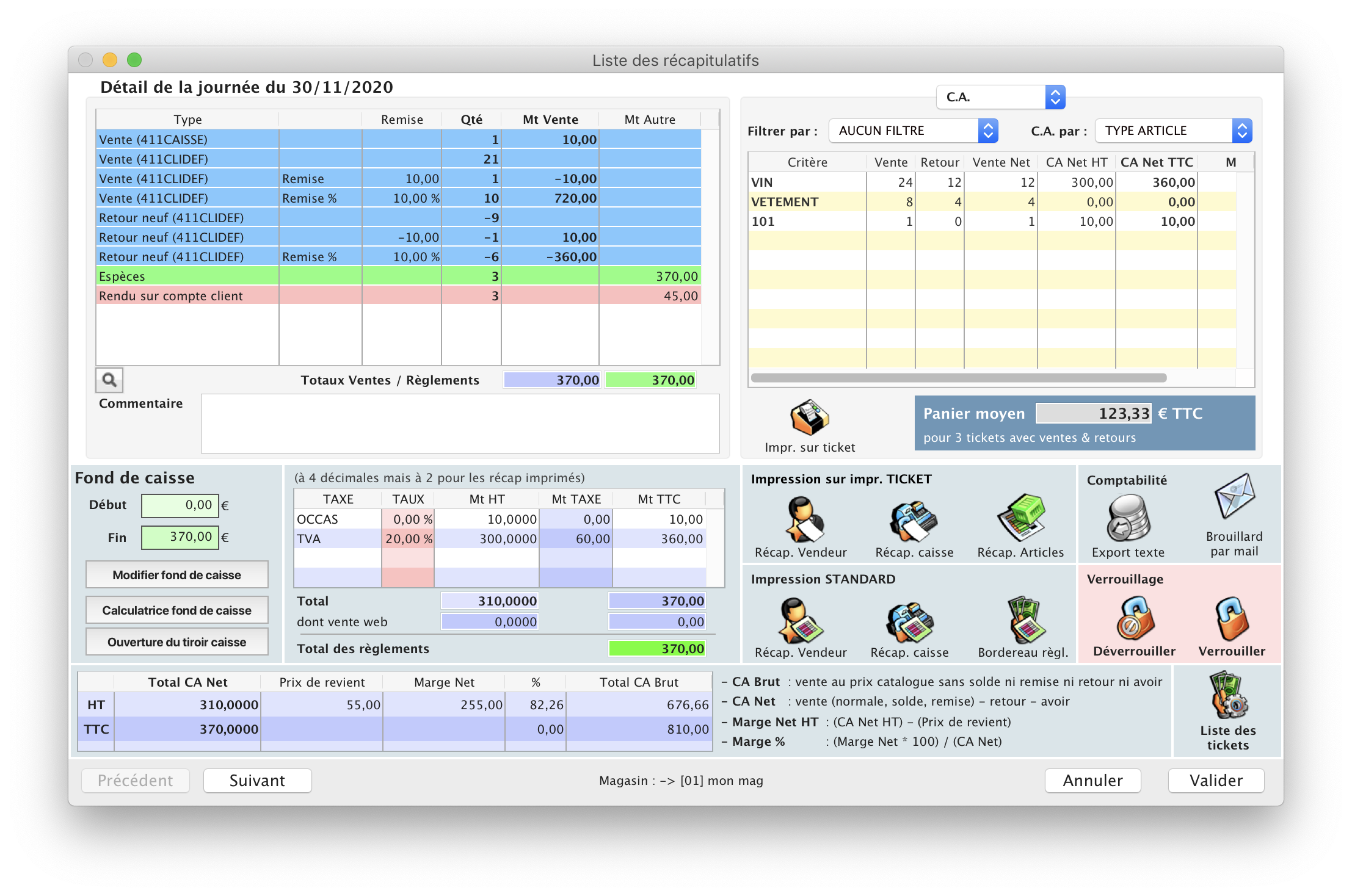Click the horizontal scrollbar under Critère table

click(x=959, y=378)
